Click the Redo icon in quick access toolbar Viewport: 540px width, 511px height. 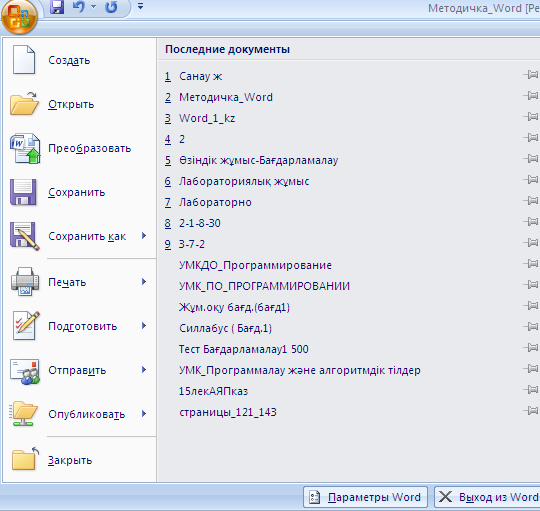click(111, 7)
